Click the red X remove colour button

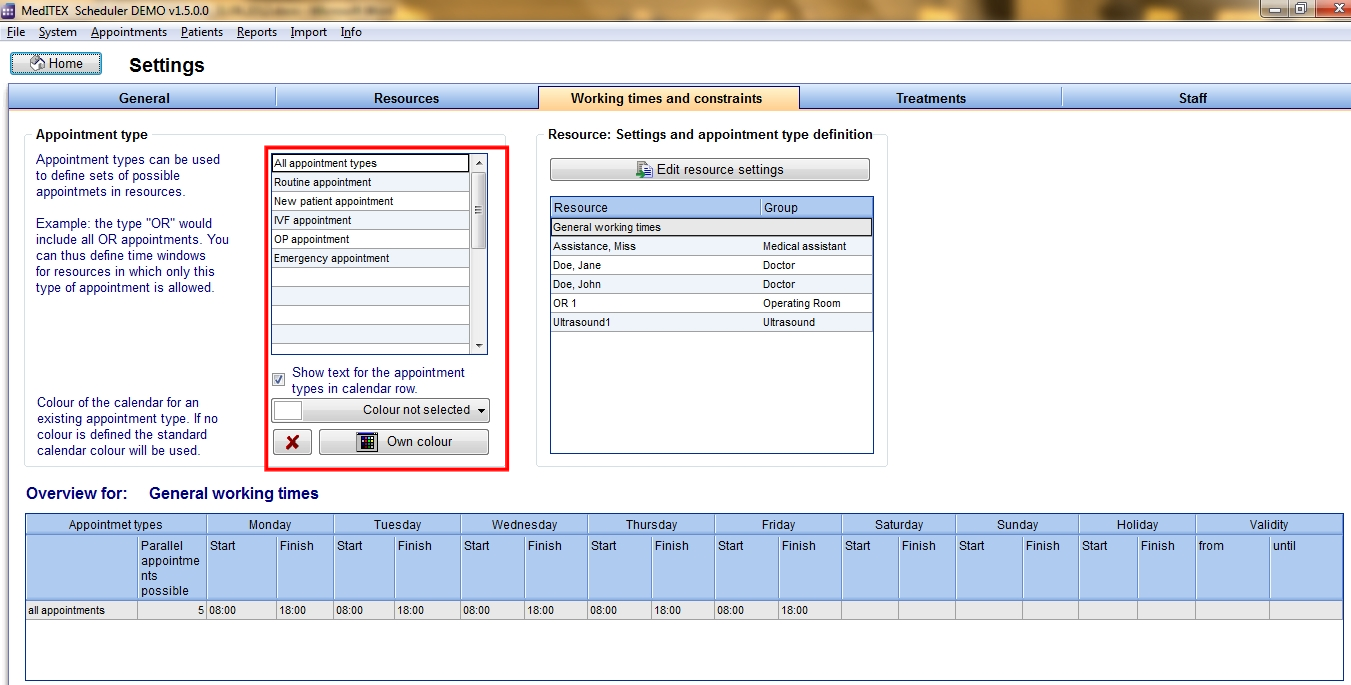pyautogui.click(x=292, y=442)
